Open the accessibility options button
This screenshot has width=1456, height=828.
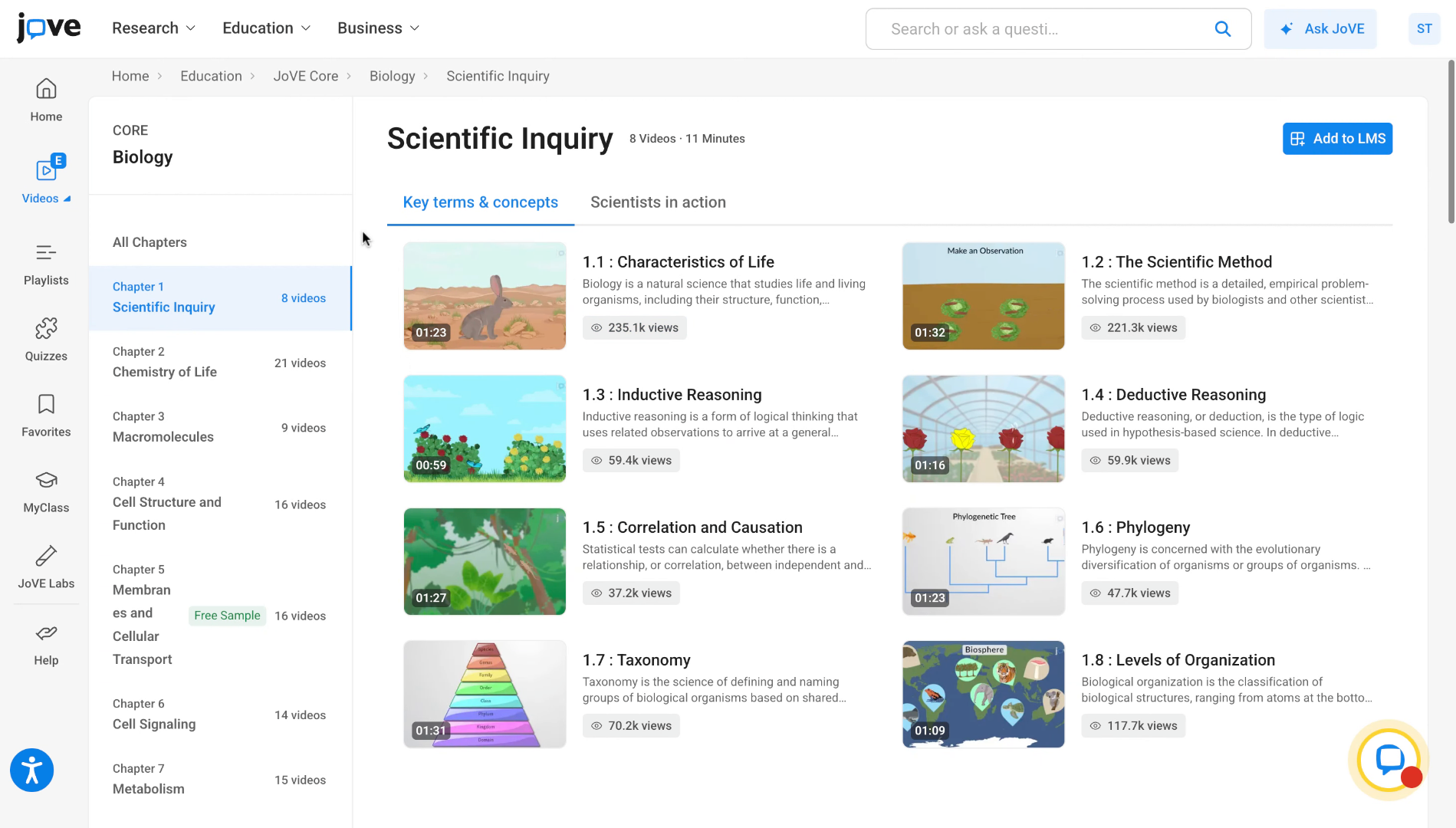pos(32,770)
